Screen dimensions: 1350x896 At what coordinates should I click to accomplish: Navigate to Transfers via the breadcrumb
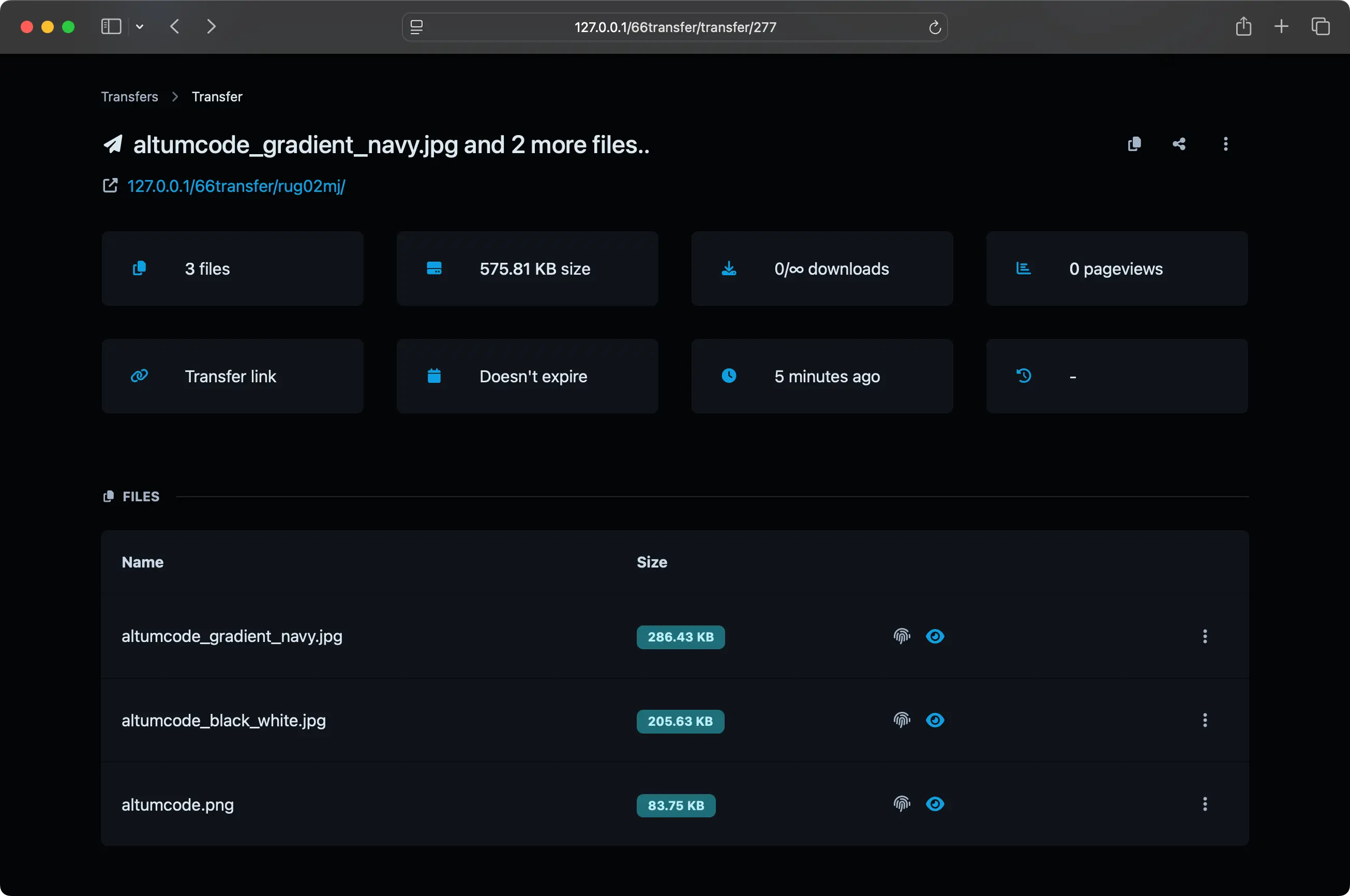click(x=130, y=96)
